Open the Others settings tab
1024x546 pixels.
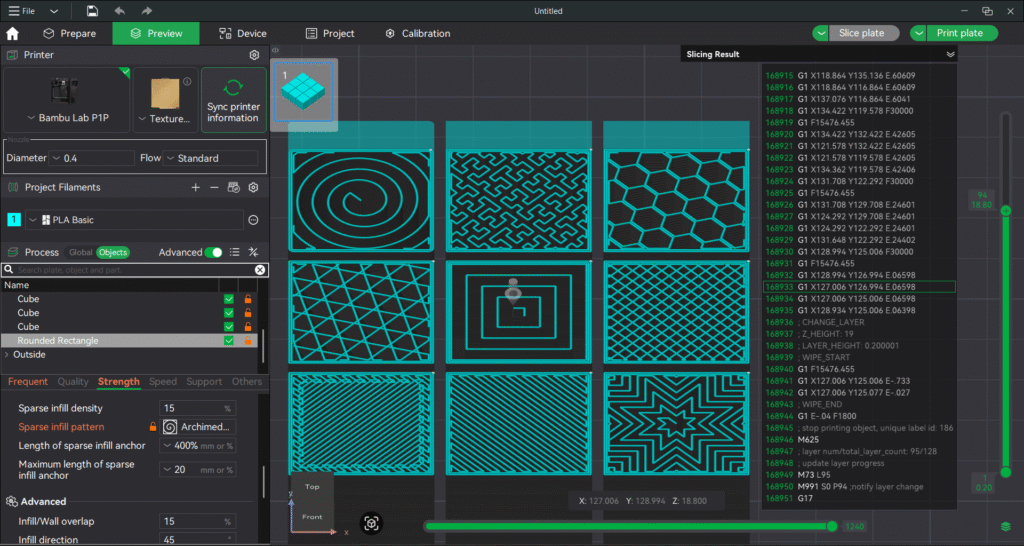coord(247,381)
